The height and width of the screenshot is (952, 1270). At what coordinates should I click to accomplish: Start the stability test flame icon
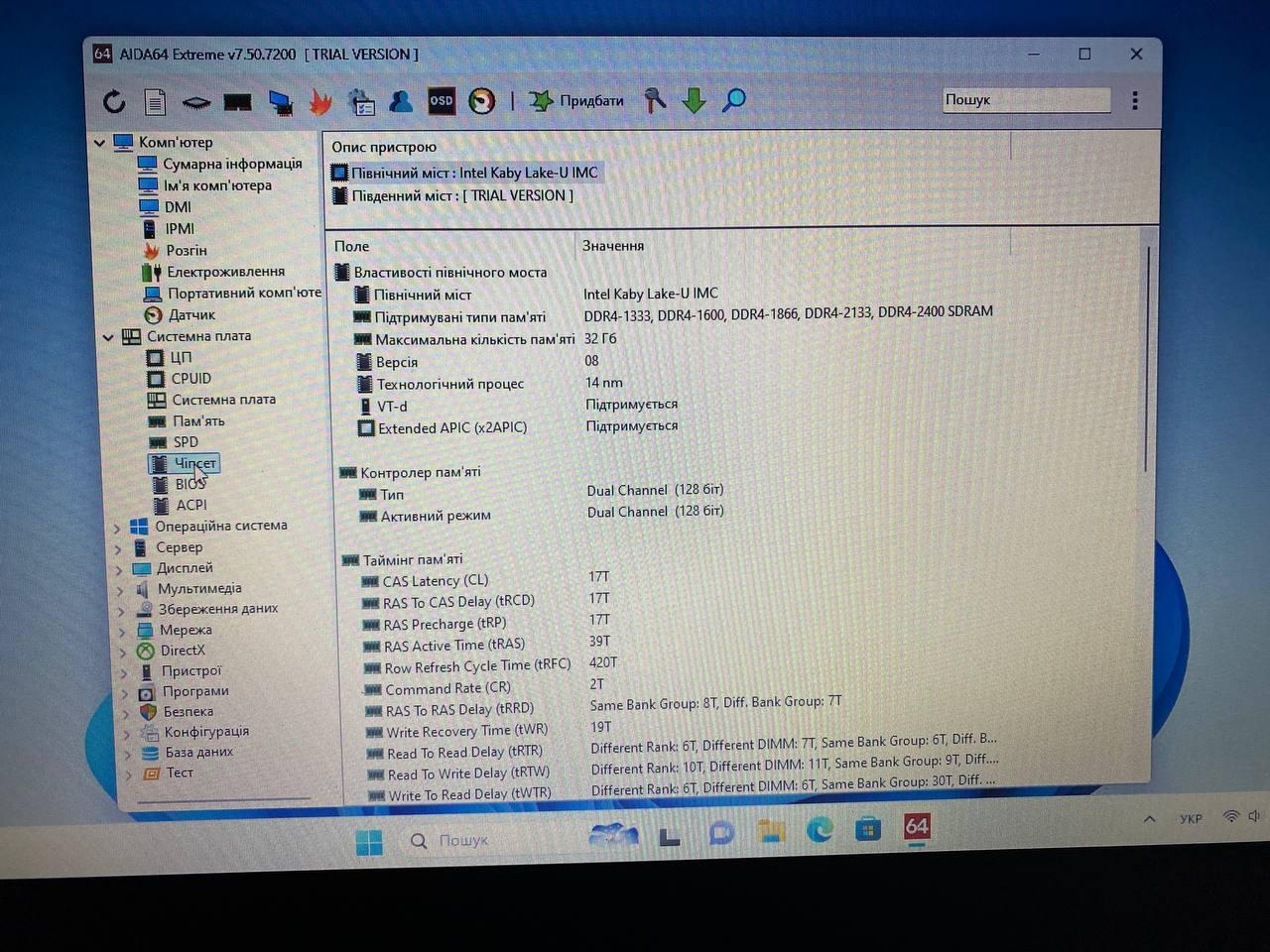point(320,100)
